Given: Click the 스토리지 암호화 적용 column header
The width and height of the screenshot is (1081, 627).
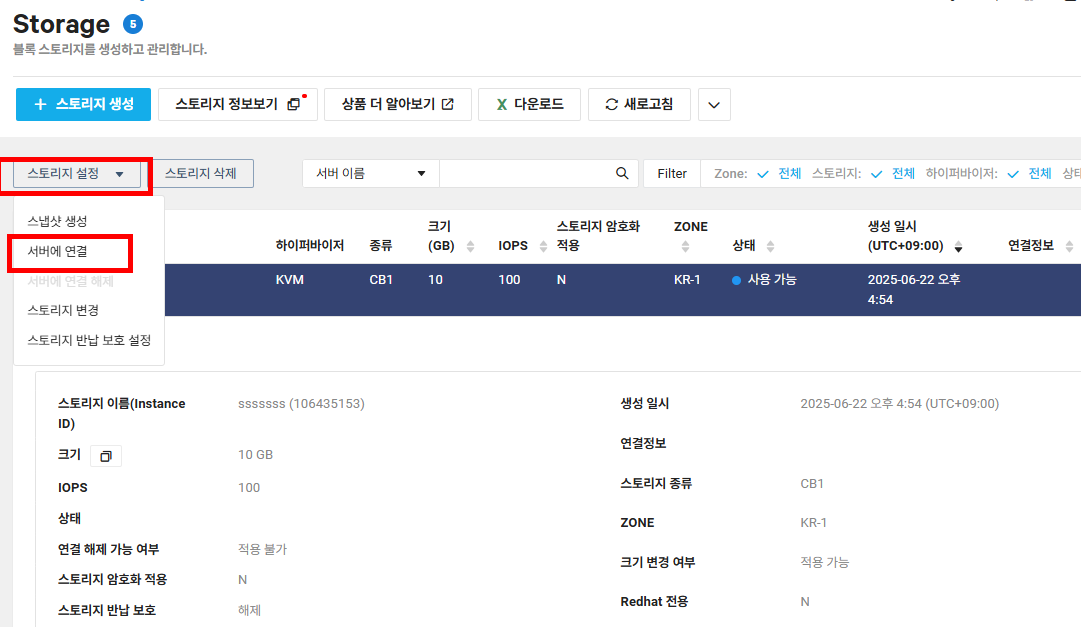Looking at the screenshot, I should (598, 236).
